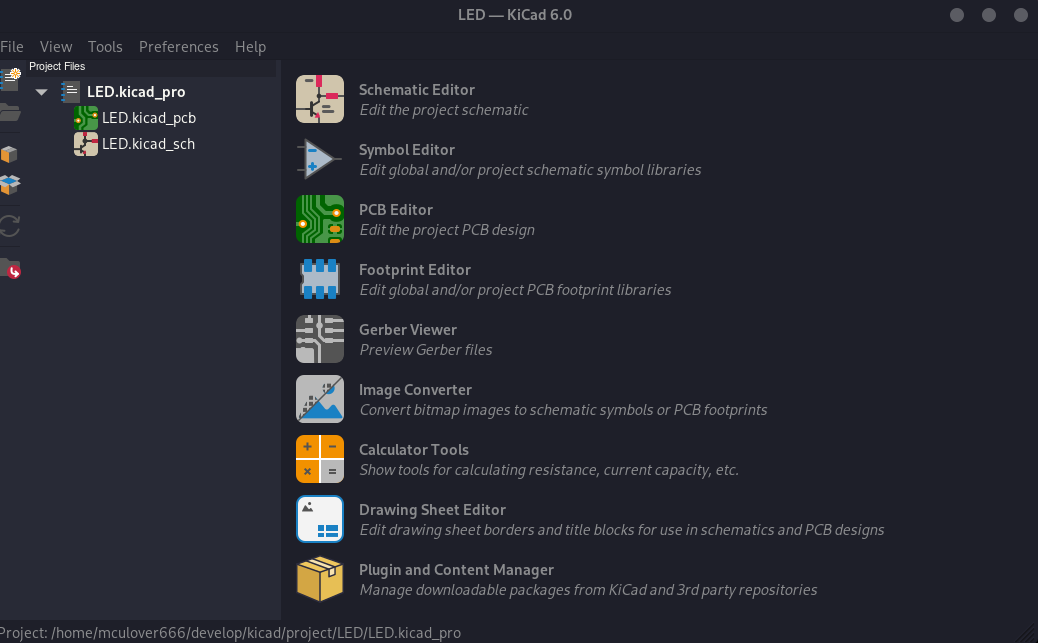Launch the Drawing Sheet Editor icon
The height and width of the screenshot is (643, 1038).
point(320,519)
